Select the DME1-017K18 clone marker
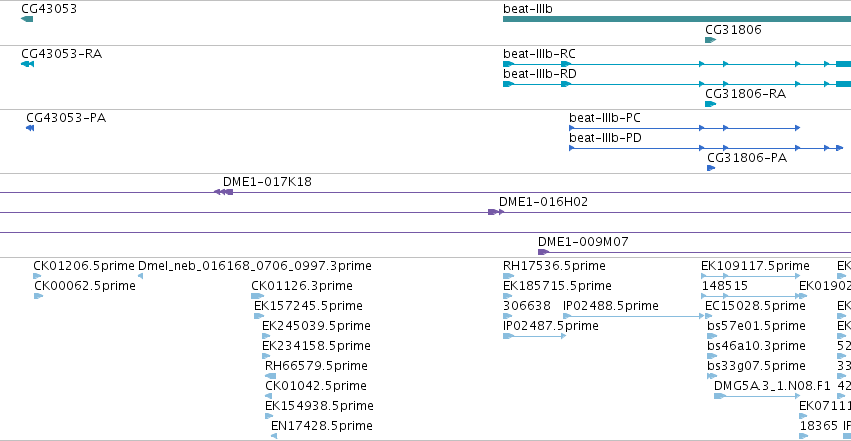The height and width of the screenshot is (441, 851). click(x=224, y=192)
